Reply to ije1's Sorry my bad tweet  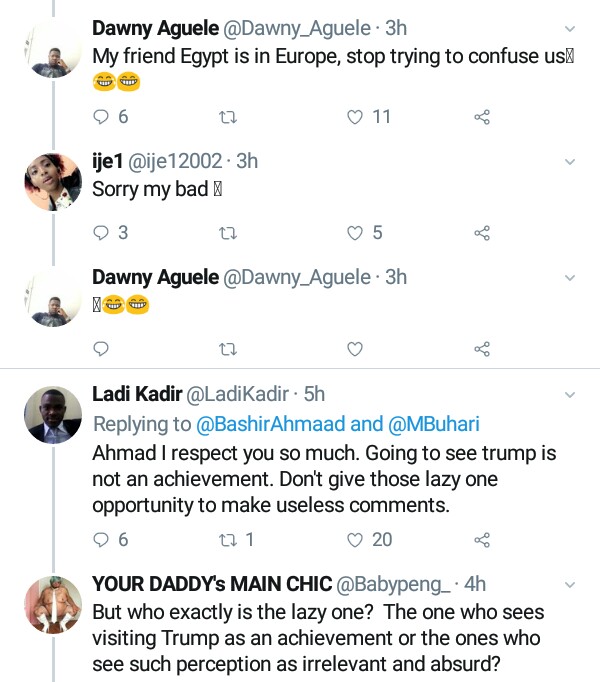coord(100,233)
